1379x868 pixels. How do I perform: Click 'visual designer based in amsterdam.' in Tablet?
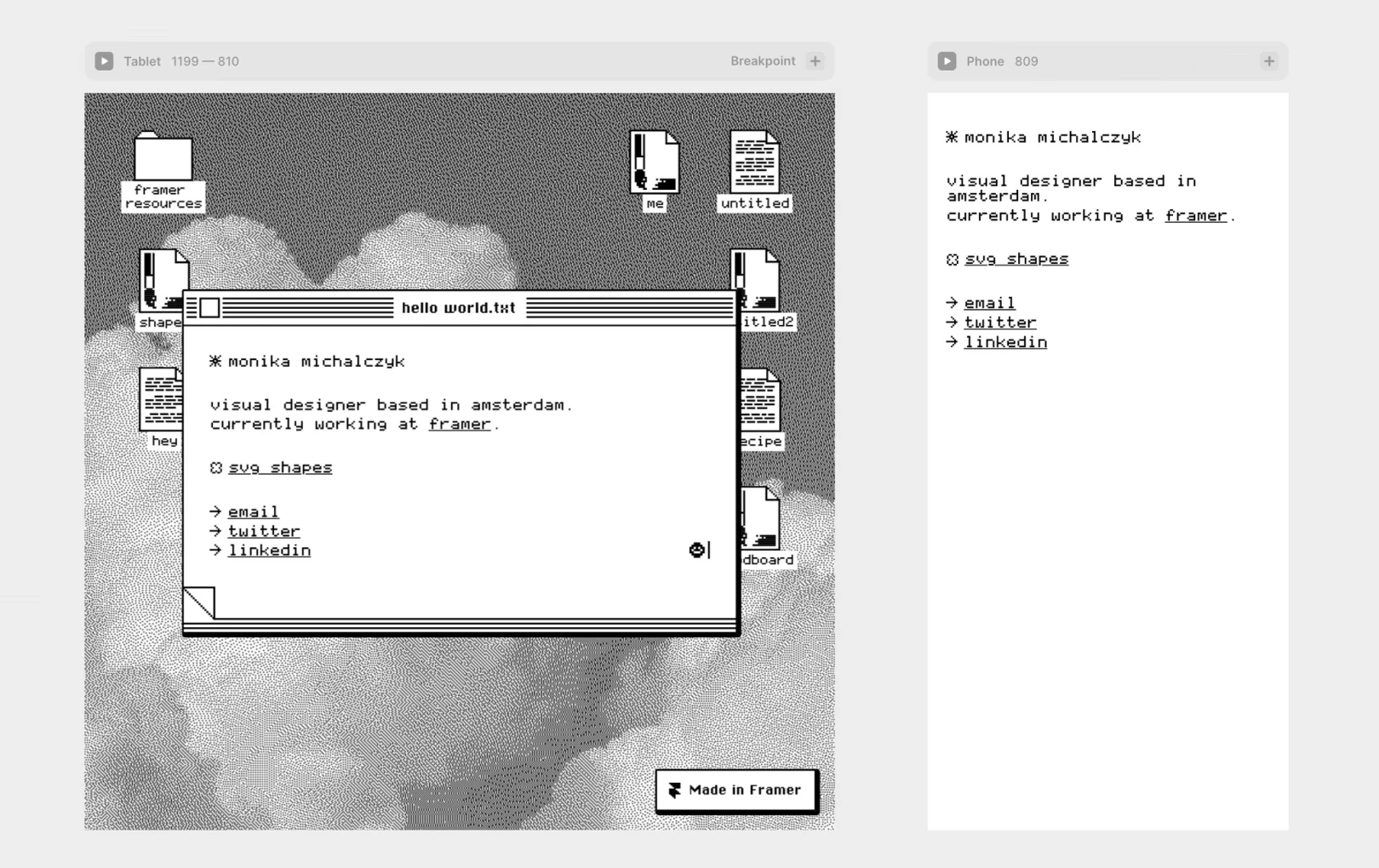click(x=392, y=405)
